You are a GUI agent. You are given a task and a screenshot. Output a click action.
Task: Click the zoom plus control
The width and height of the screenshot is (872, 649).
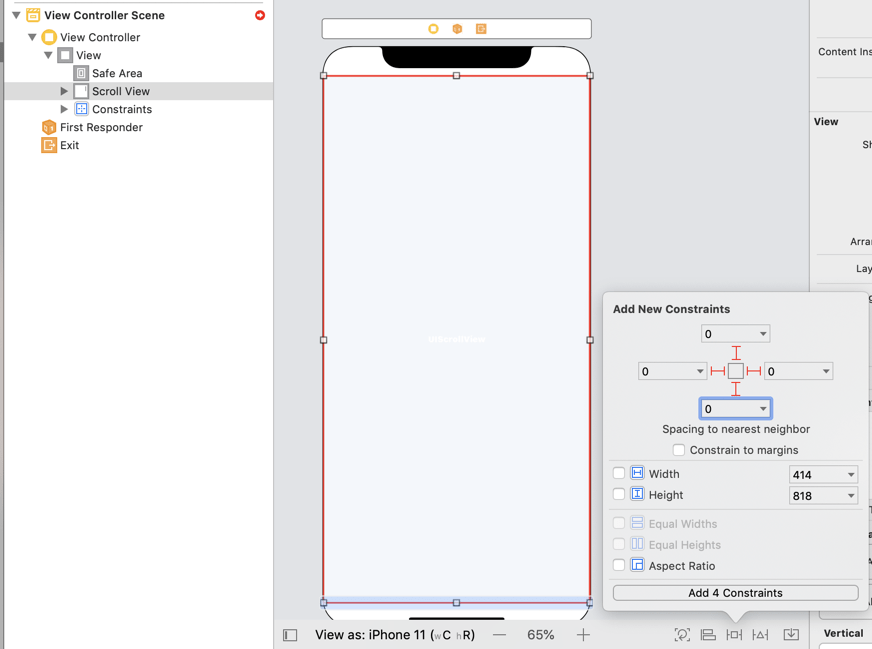[583, 634]
